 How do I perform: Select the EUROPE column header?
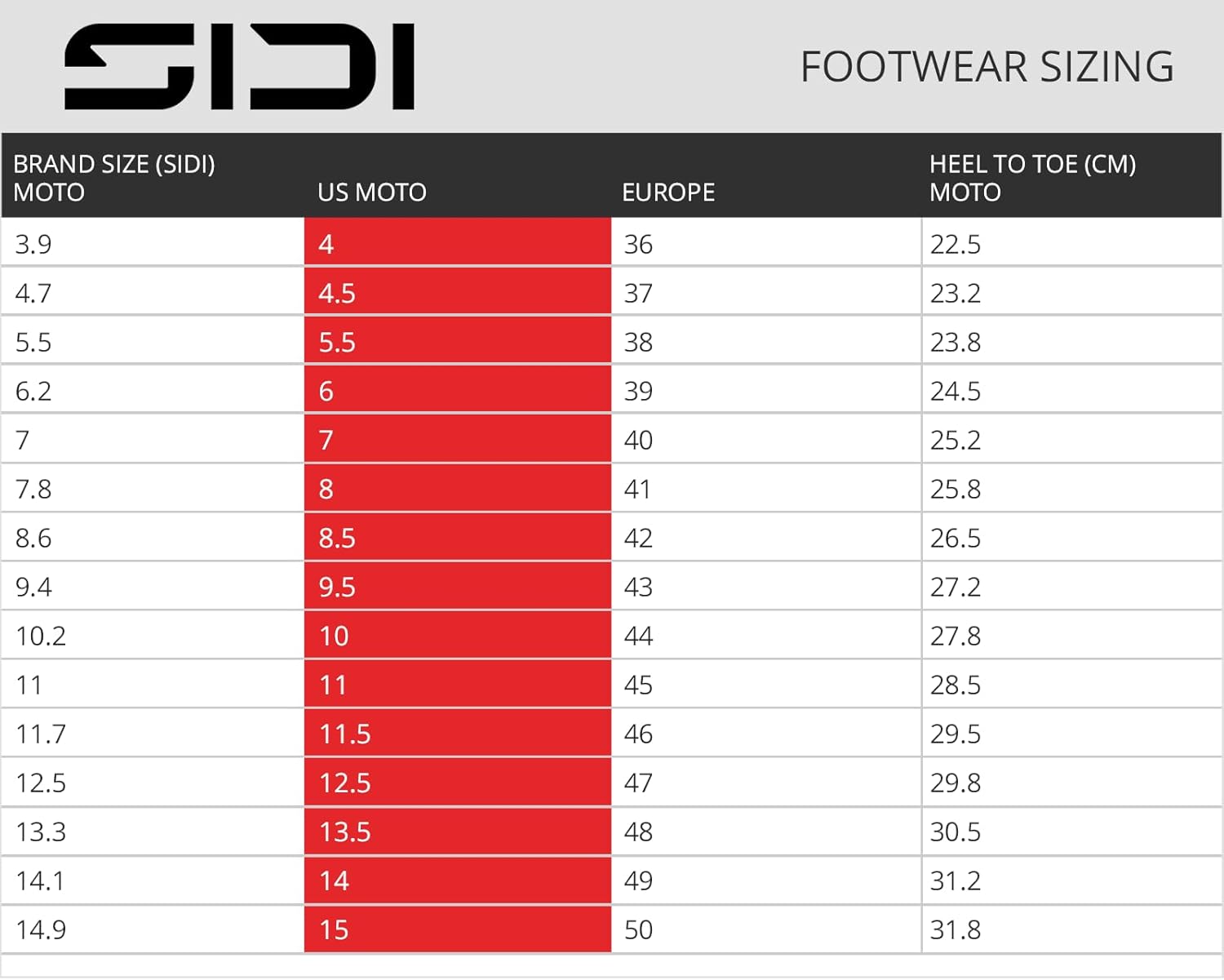point(668,193)
